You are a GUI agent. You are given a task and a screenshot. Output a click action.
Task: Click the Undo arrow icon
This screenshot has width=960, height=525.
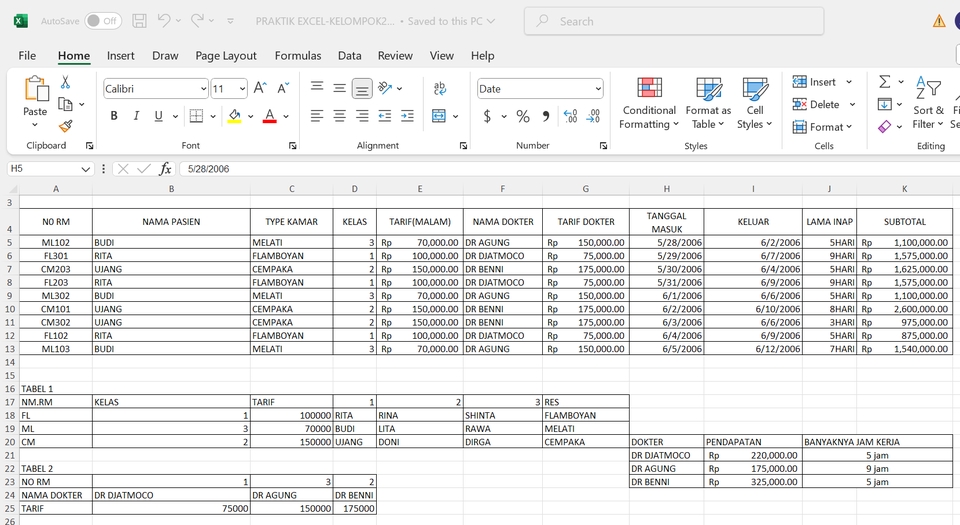(163, 20)
